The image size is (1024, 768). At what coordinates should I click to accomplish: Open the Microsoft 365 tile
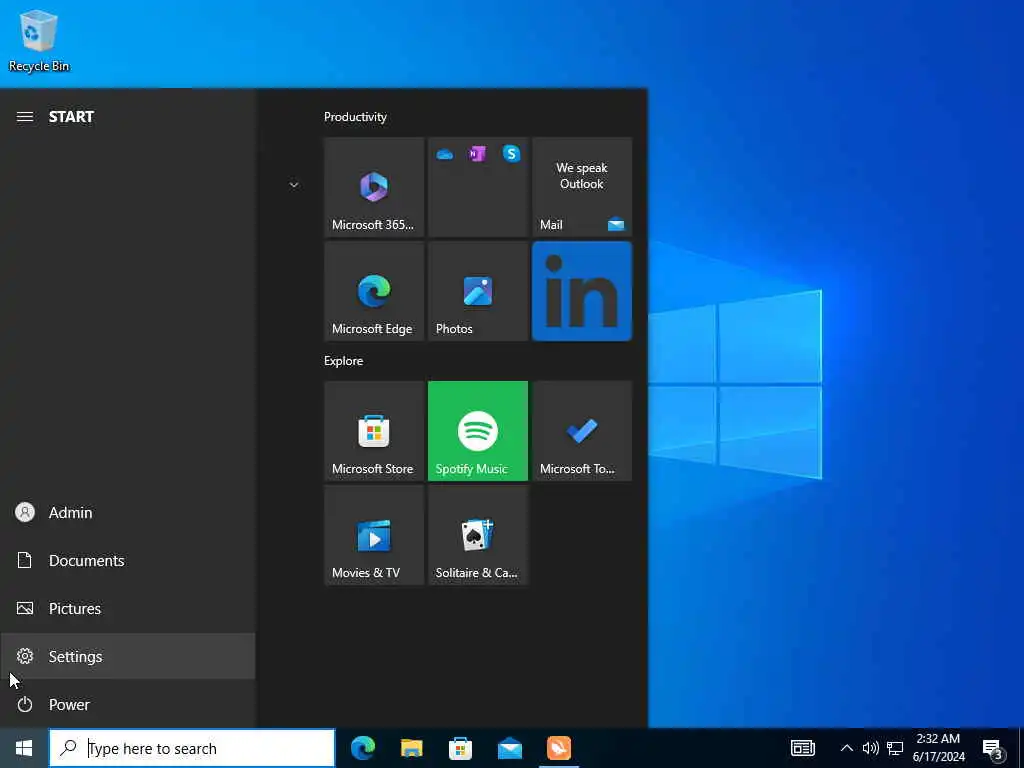pos(374,187)
